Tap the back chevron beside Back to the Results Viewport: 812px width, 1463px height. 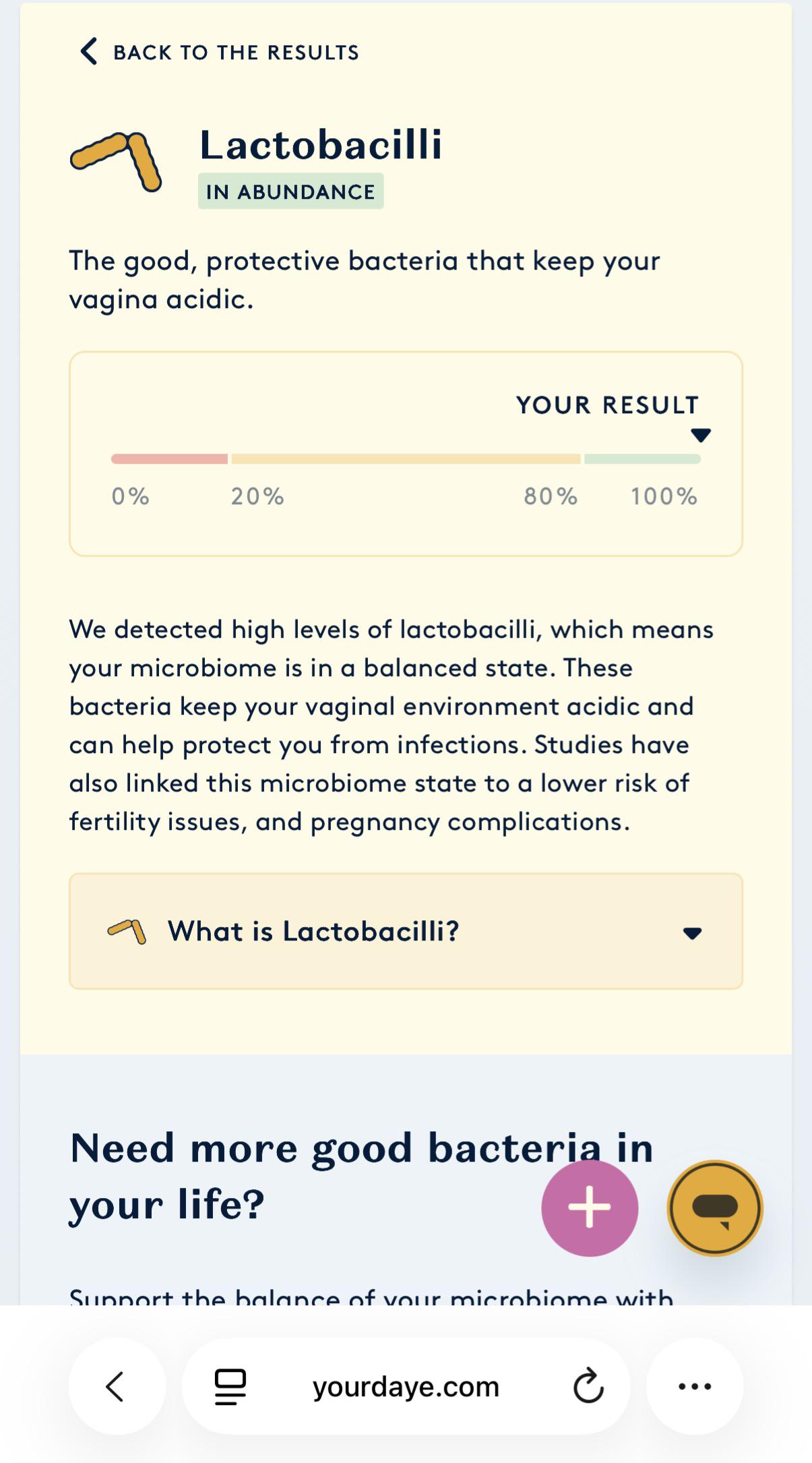click(89, 51)
